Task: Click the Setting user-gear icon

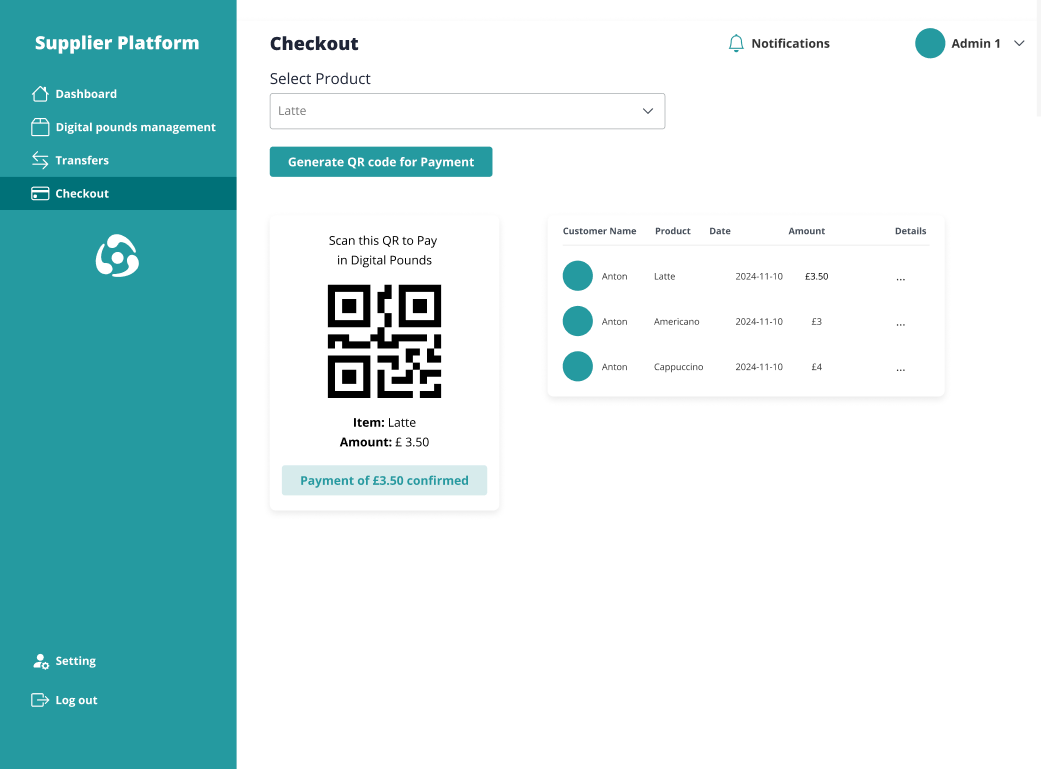Action: click(x=40, y=661)
